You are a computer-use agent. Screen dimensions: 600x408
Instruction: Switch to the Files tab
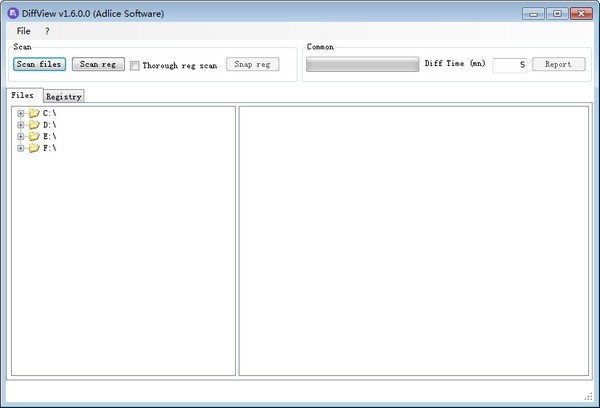[23, 96]
